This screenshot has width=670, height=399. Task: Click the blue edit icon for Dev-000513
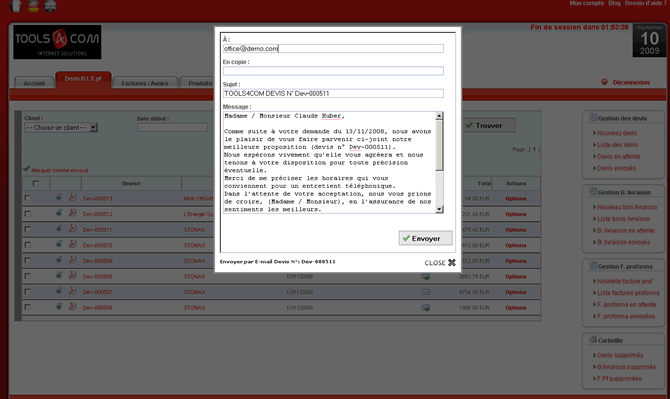(x=59, y=197)
